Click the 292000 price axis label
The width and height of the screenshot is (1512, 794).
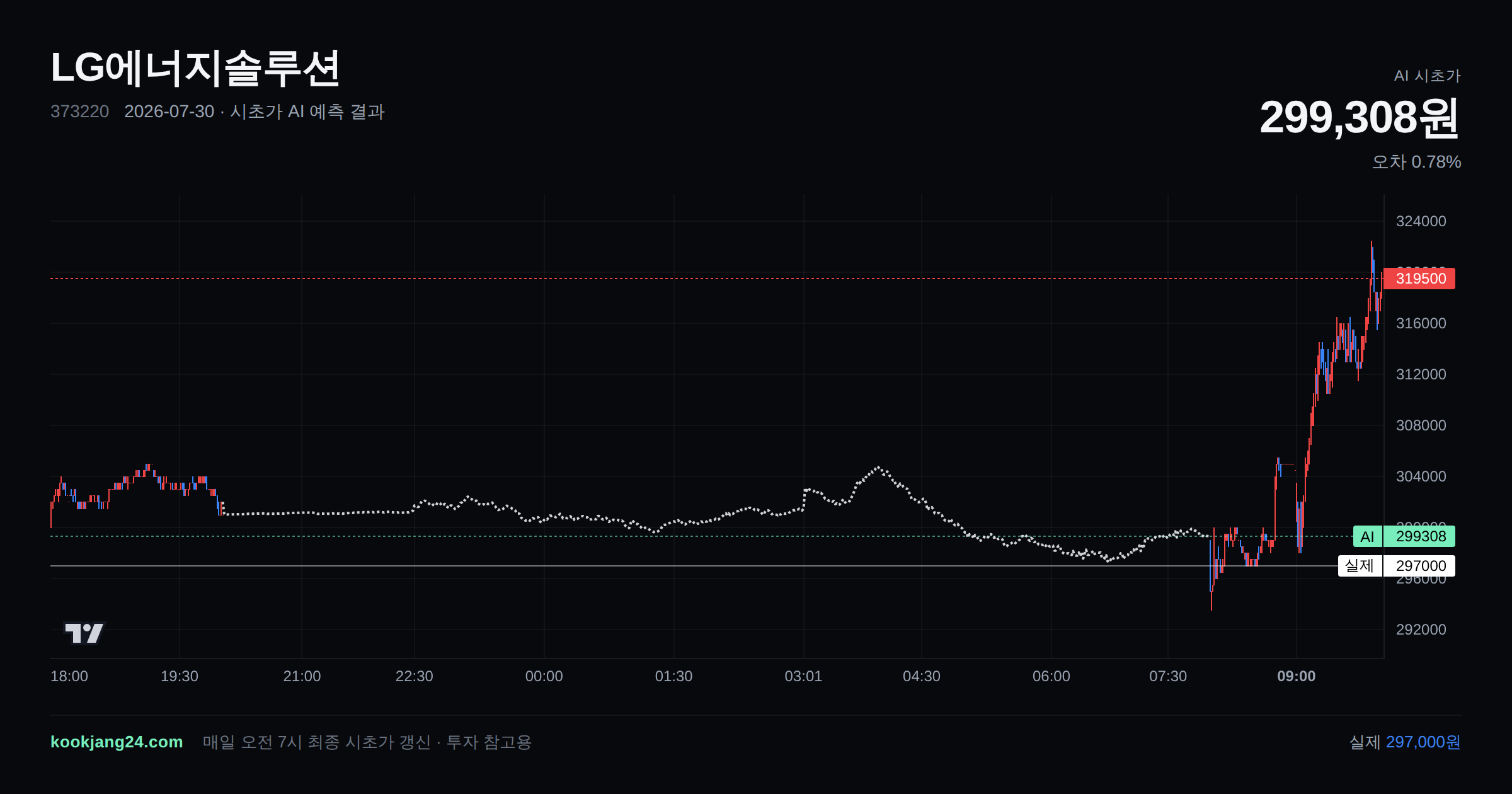[x=1421, y=630]
